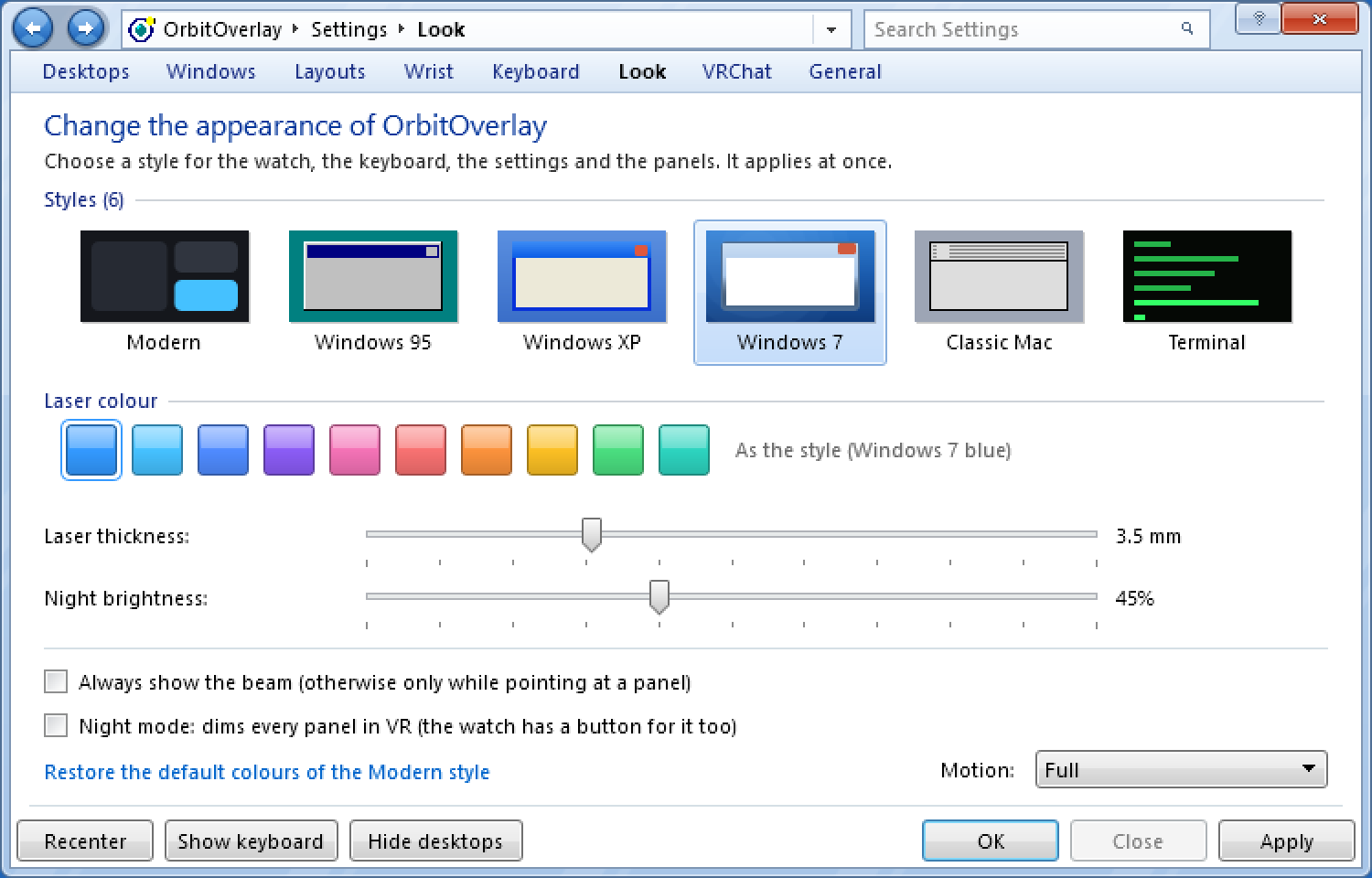Viewport: 1372px width, 878px height.
Task: Click the search magnifier icon
Action: click(1187, 29)
